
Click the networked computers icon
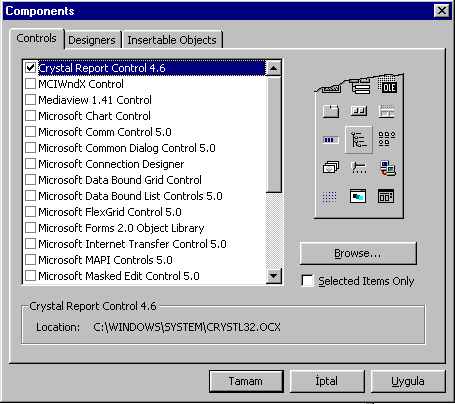(x=387, y=168)
